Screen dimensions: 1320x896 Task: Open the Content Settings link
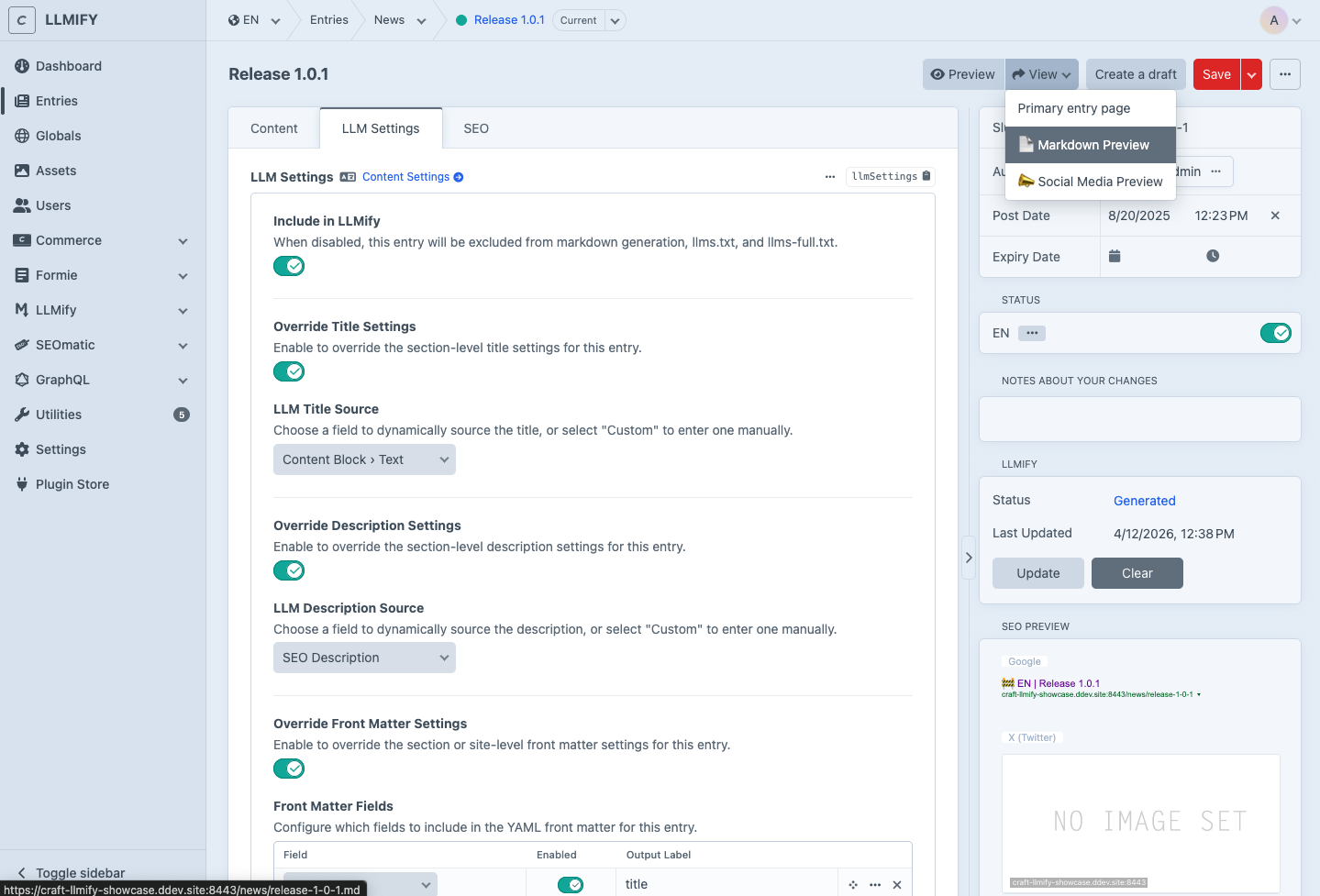(x=406, y=176)
